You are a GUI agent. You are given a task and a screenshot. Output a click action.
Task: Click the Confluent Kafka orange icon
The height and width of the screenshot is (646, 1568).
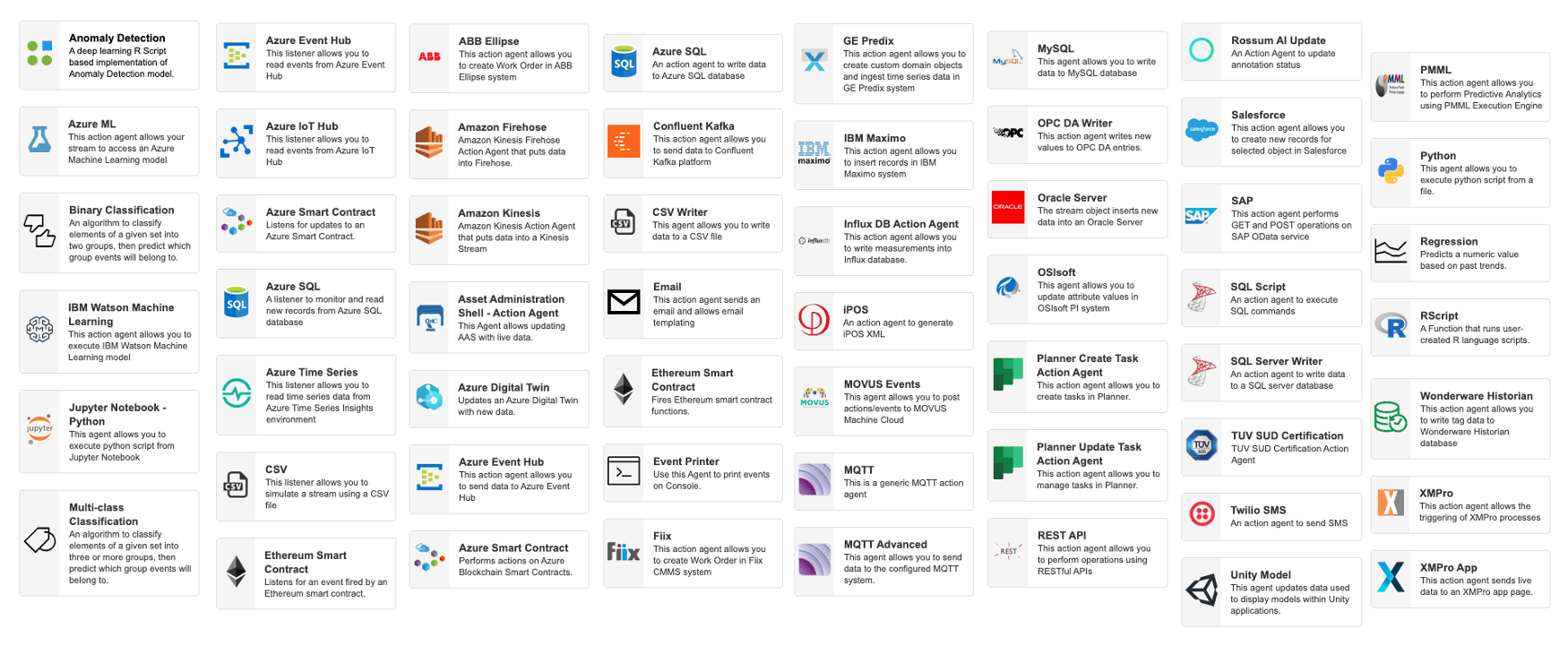[624, 142]
